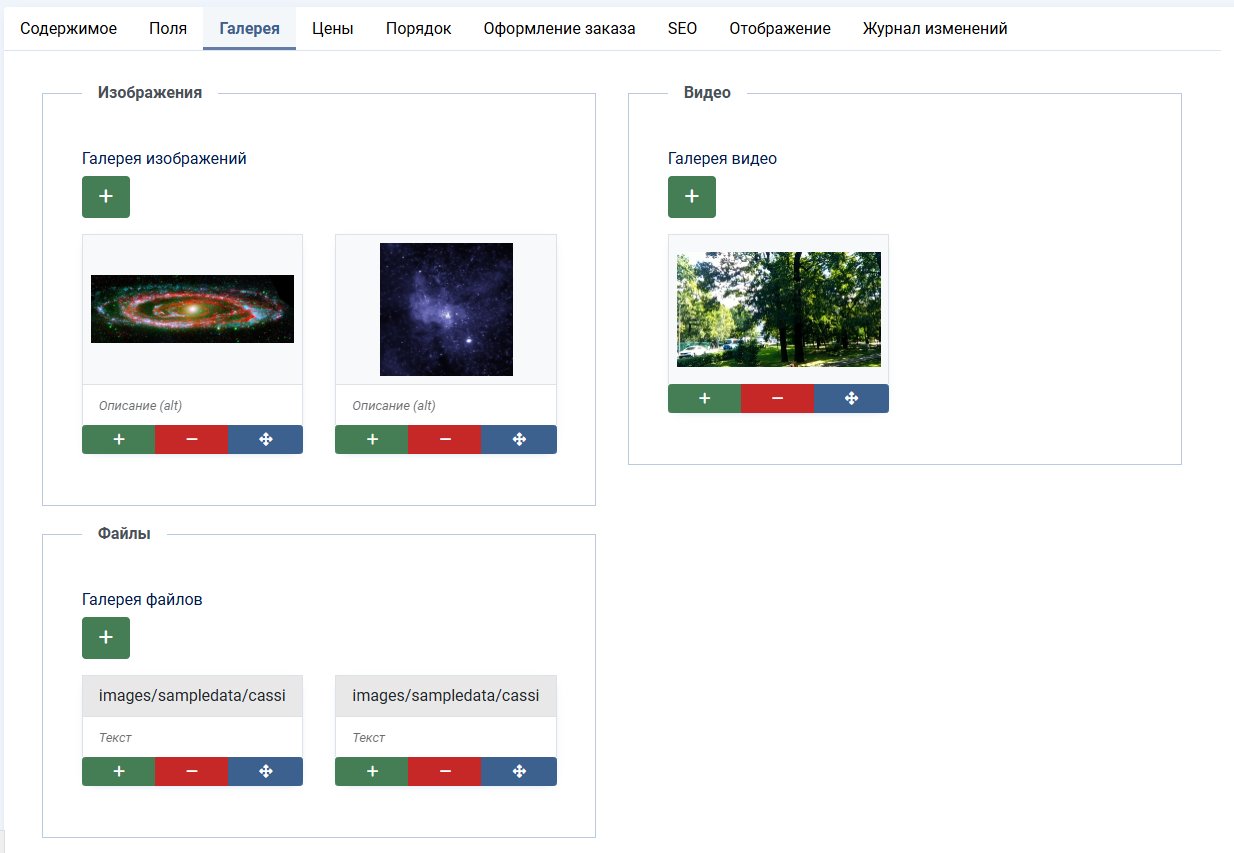Open the SEO tab
This screenshot has width=1234, height=853.
tap(682, 29)
